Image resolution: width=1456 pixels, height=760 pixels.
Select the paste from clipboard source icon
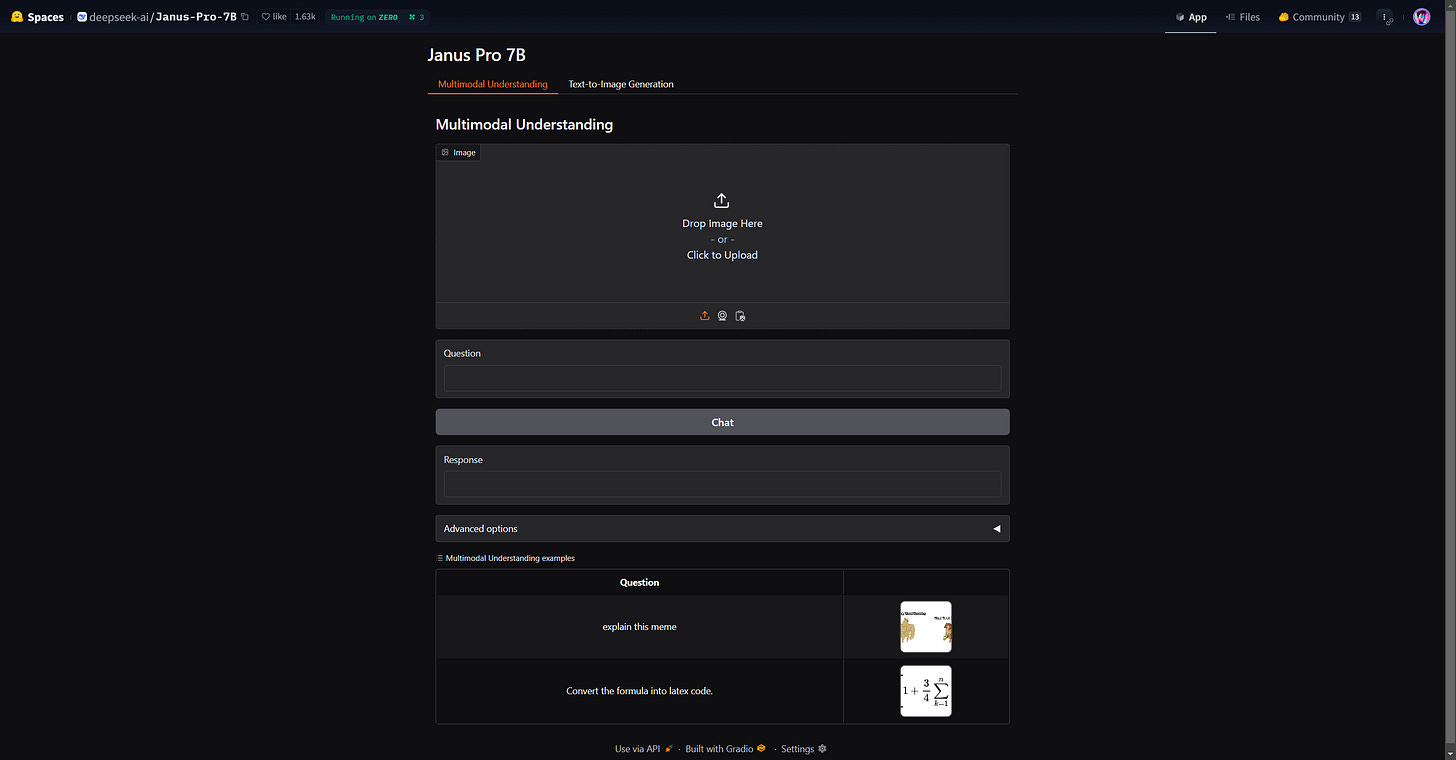point(740,316)
